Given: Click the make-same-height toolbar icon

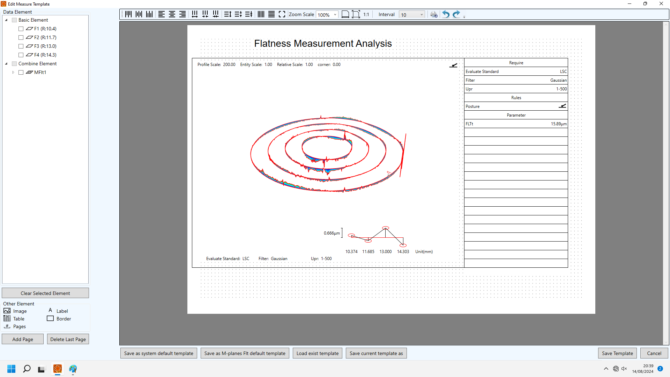Looking at the screenshot, I should [x=271, y=14].
